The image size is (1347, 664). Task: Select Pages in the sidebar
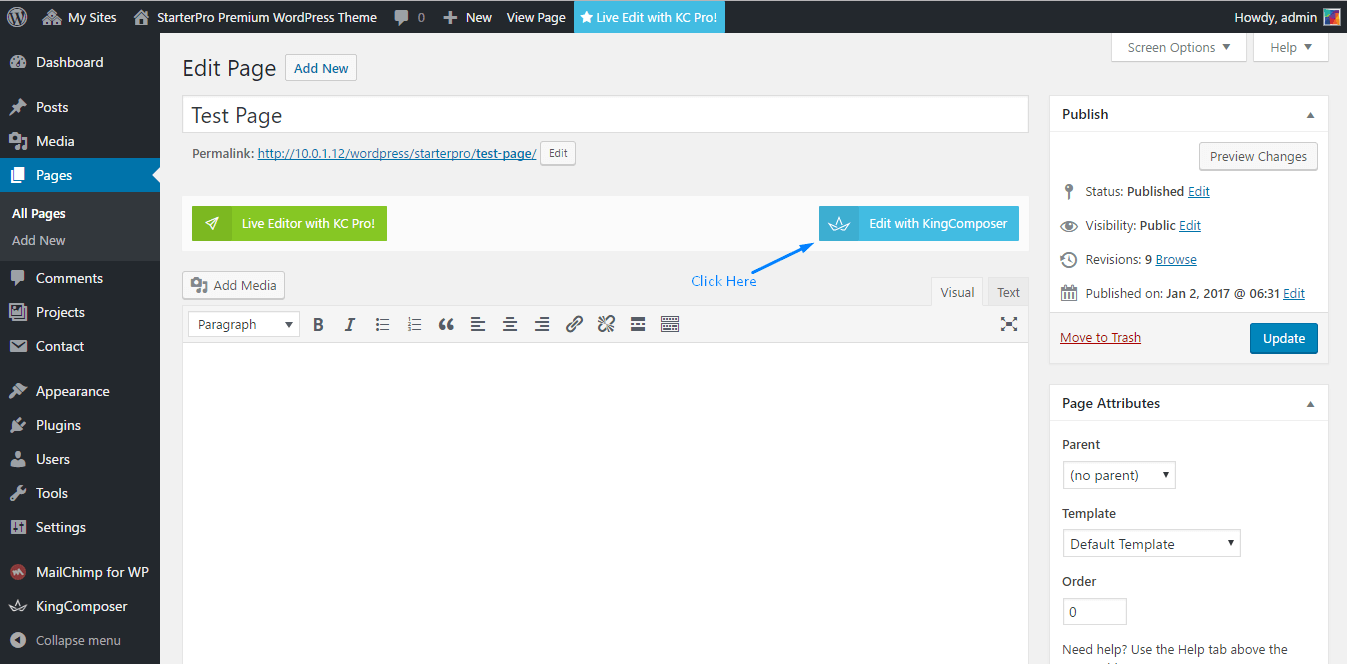(x=80, y=175)
